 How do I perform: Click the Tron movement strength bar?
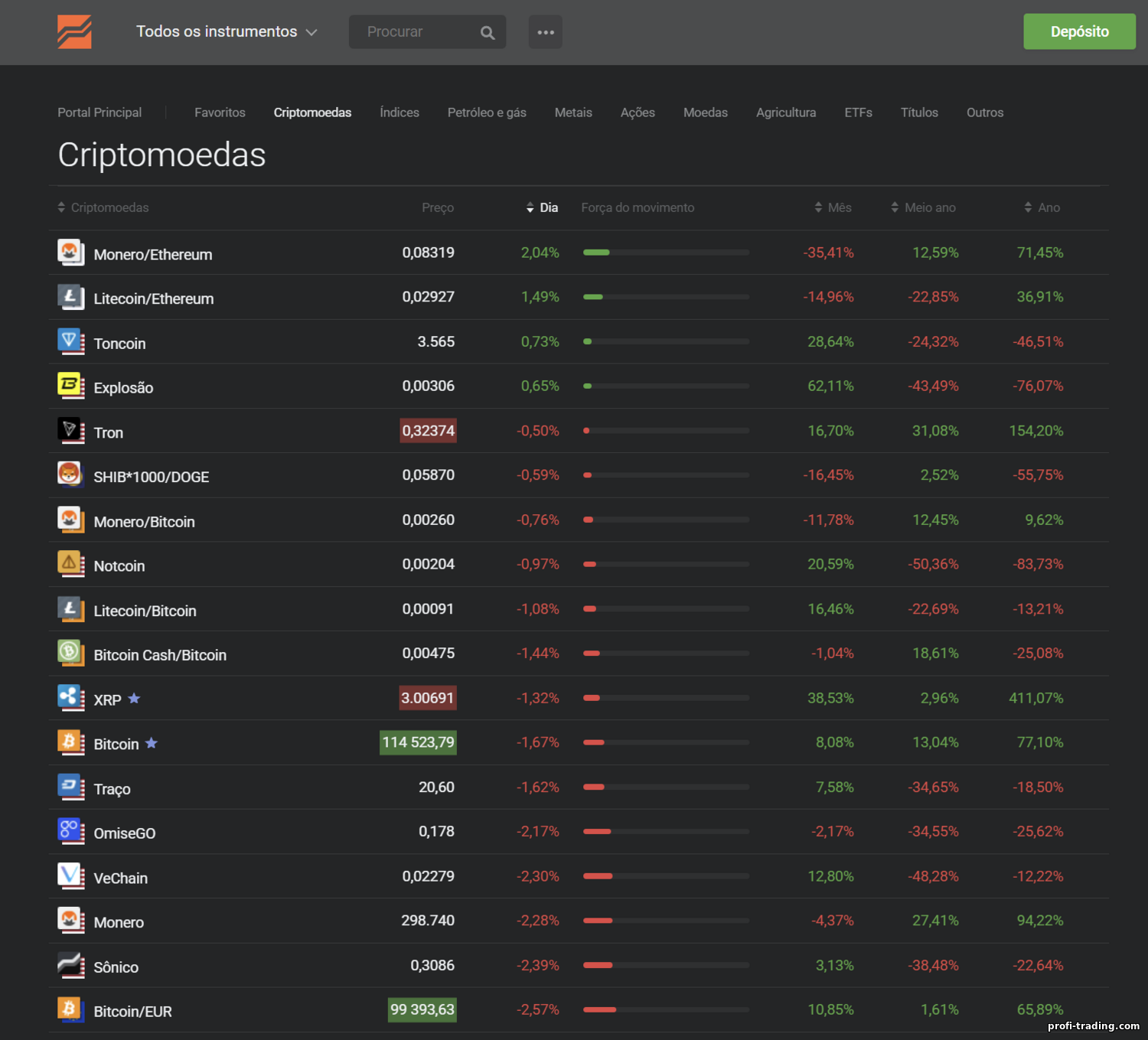click(666, 430)
